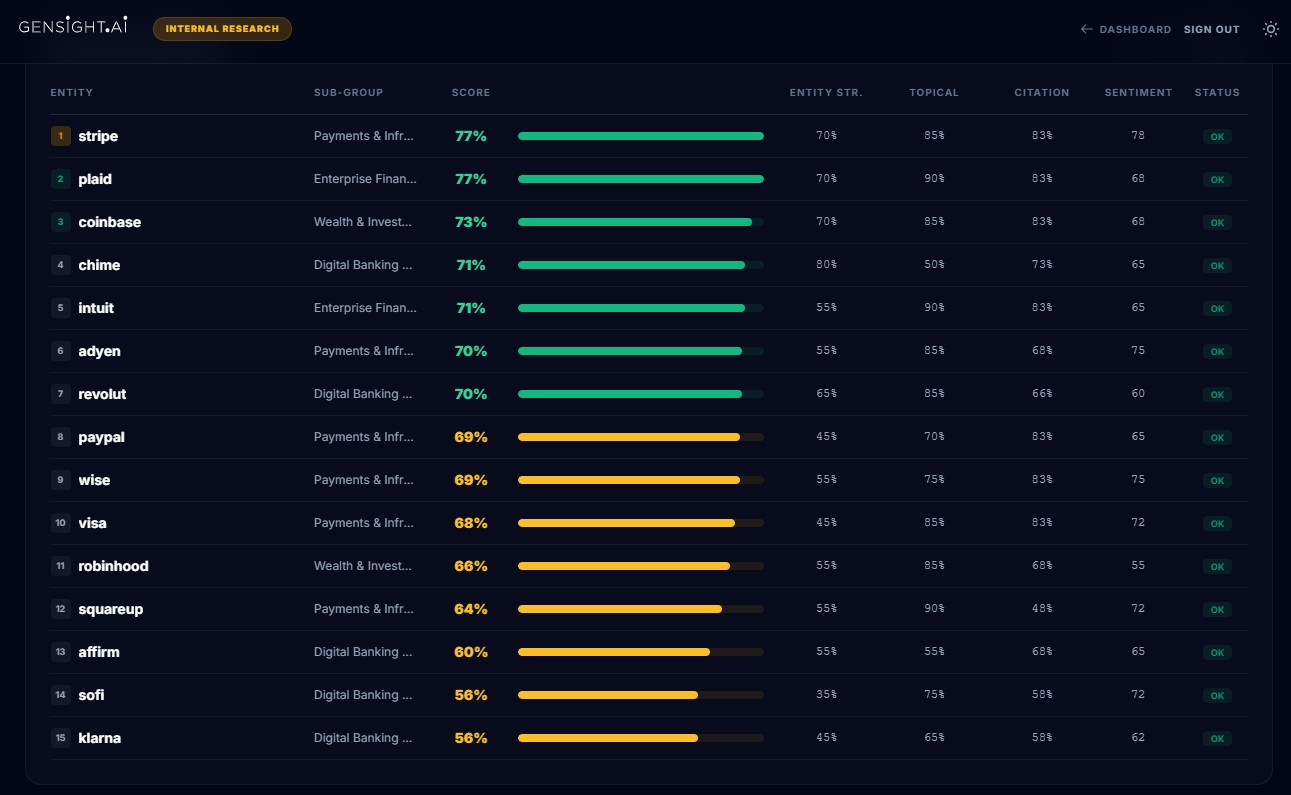1291x795 pixels.
Task: Click rank 9 badge next to wise
Action: [60, 480]
